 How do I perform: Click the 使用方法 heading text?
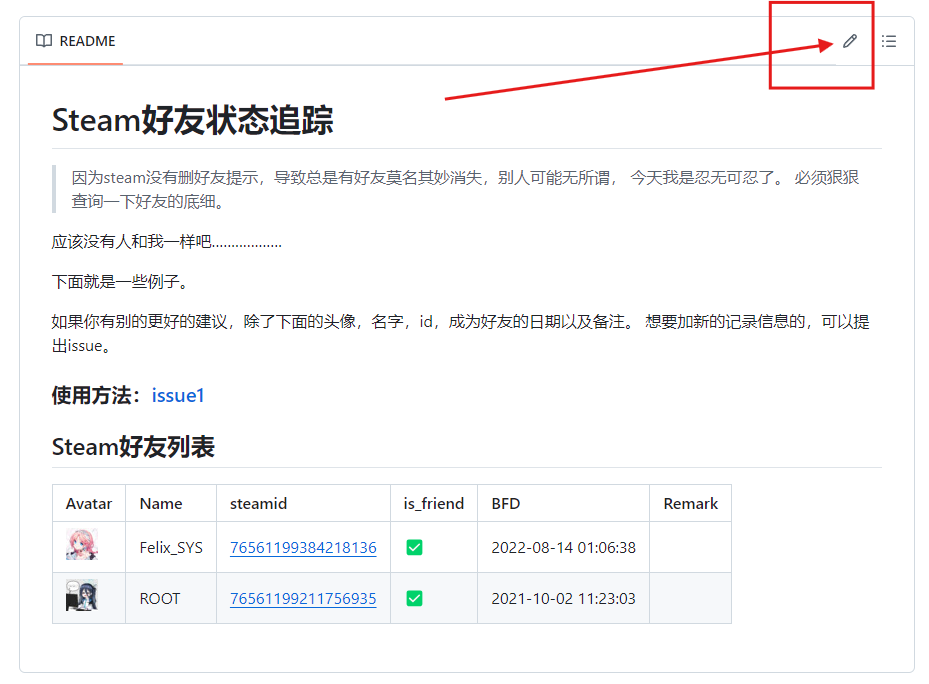[x=95, y=395]
